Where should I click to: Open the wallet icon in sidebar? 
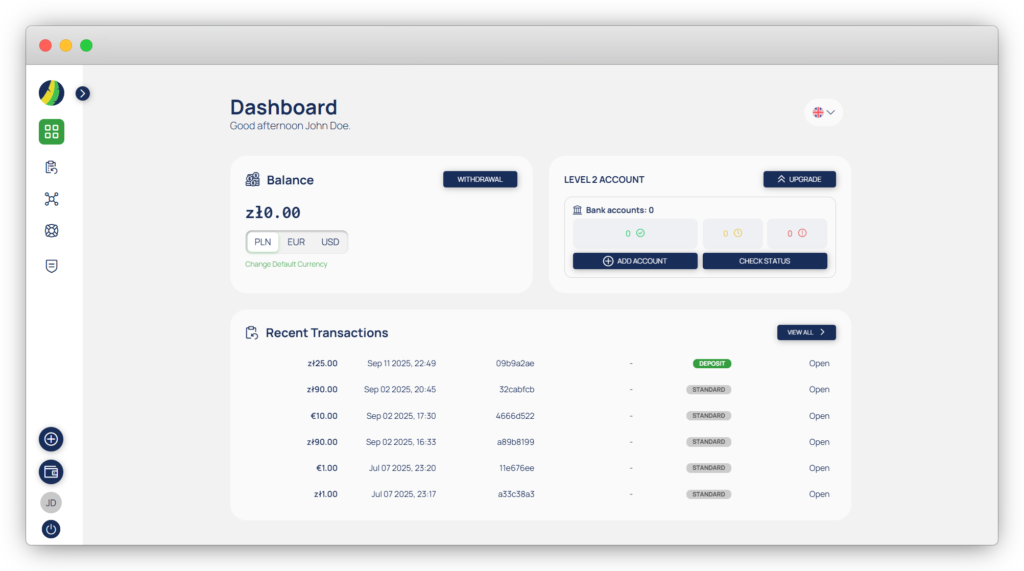pyautogui.click(x=51, y=472)
